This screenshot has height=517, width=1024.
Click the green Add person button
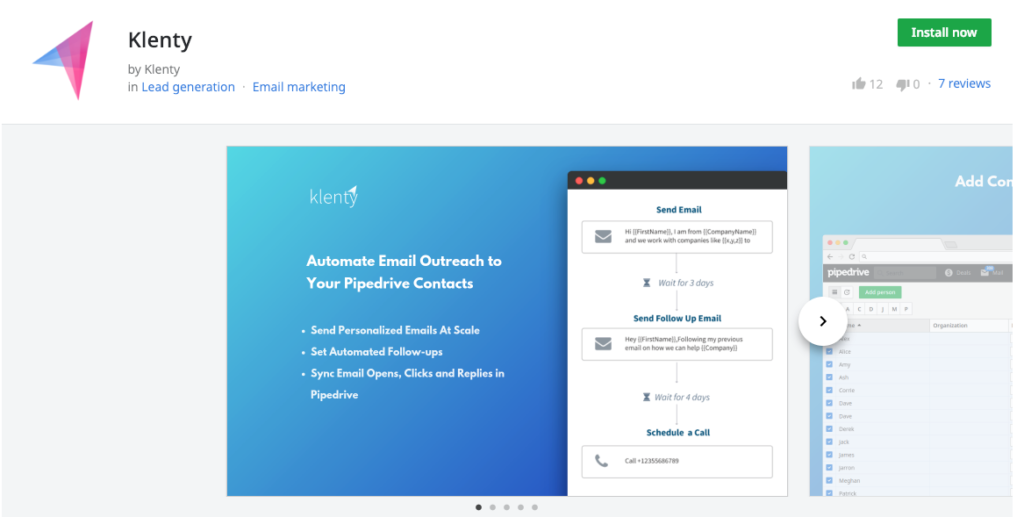click(x=880, y=292)
